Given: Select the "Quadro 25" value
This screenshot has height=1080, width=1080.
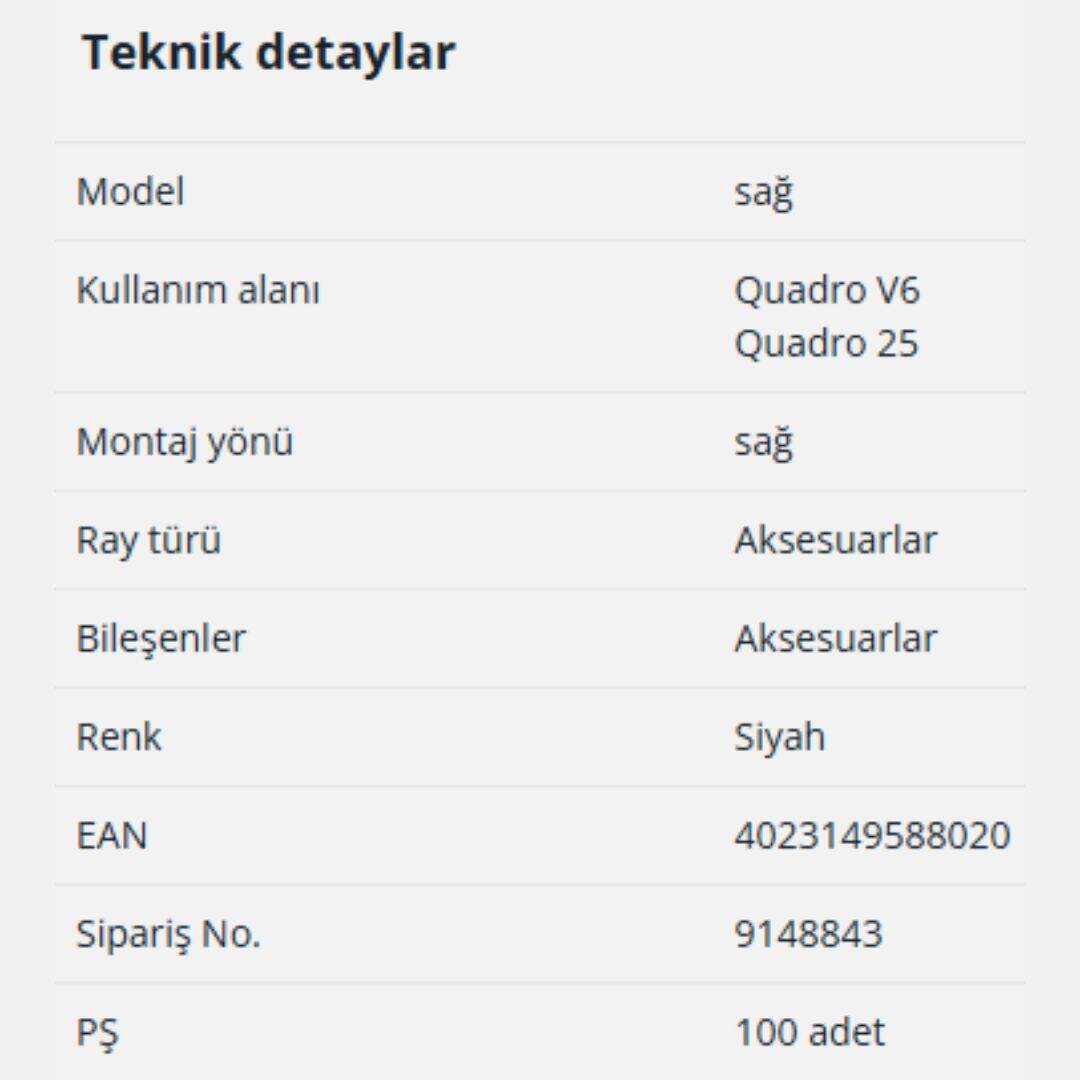Looking at the screenshot, I should [826, 343].
